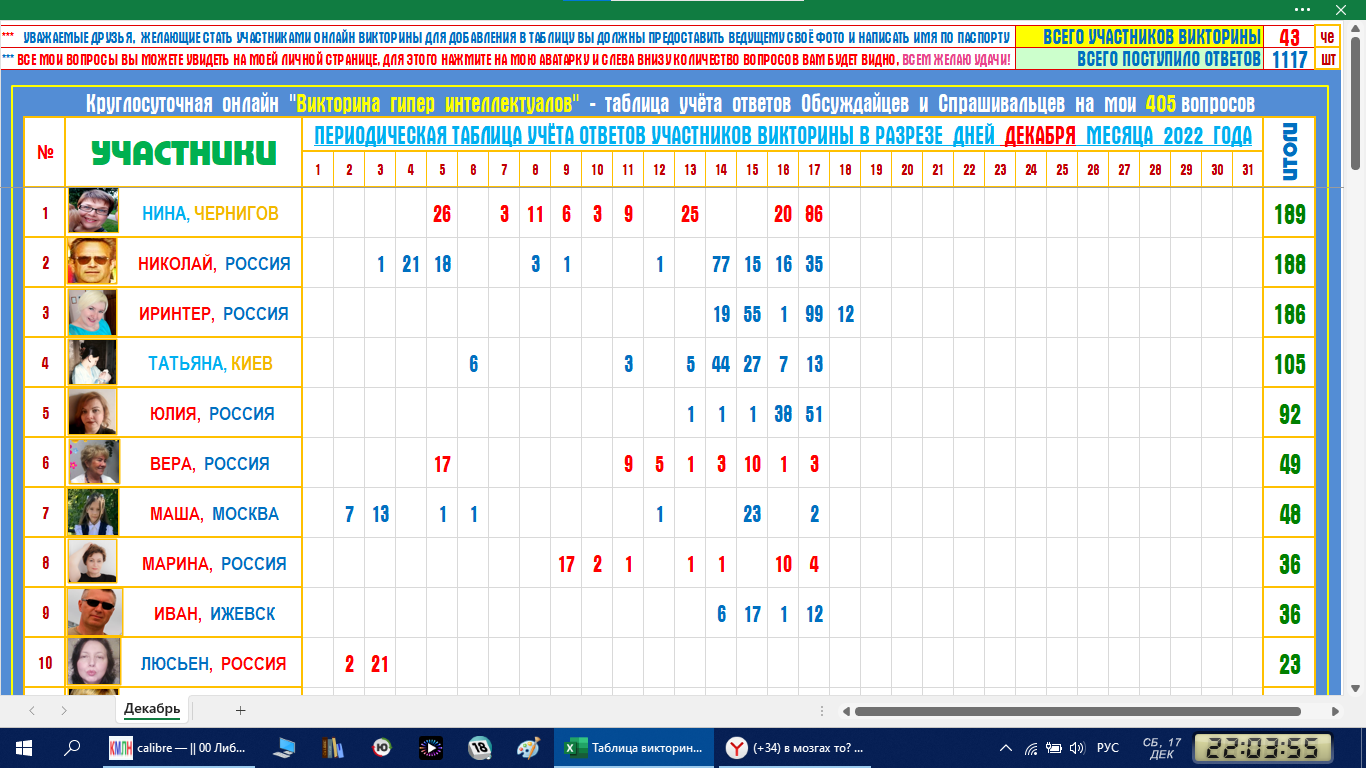Select Иринтер's day 17 value 99
Image resolution: width=1366 pixels, height=768 pixels.
point(814,313)
